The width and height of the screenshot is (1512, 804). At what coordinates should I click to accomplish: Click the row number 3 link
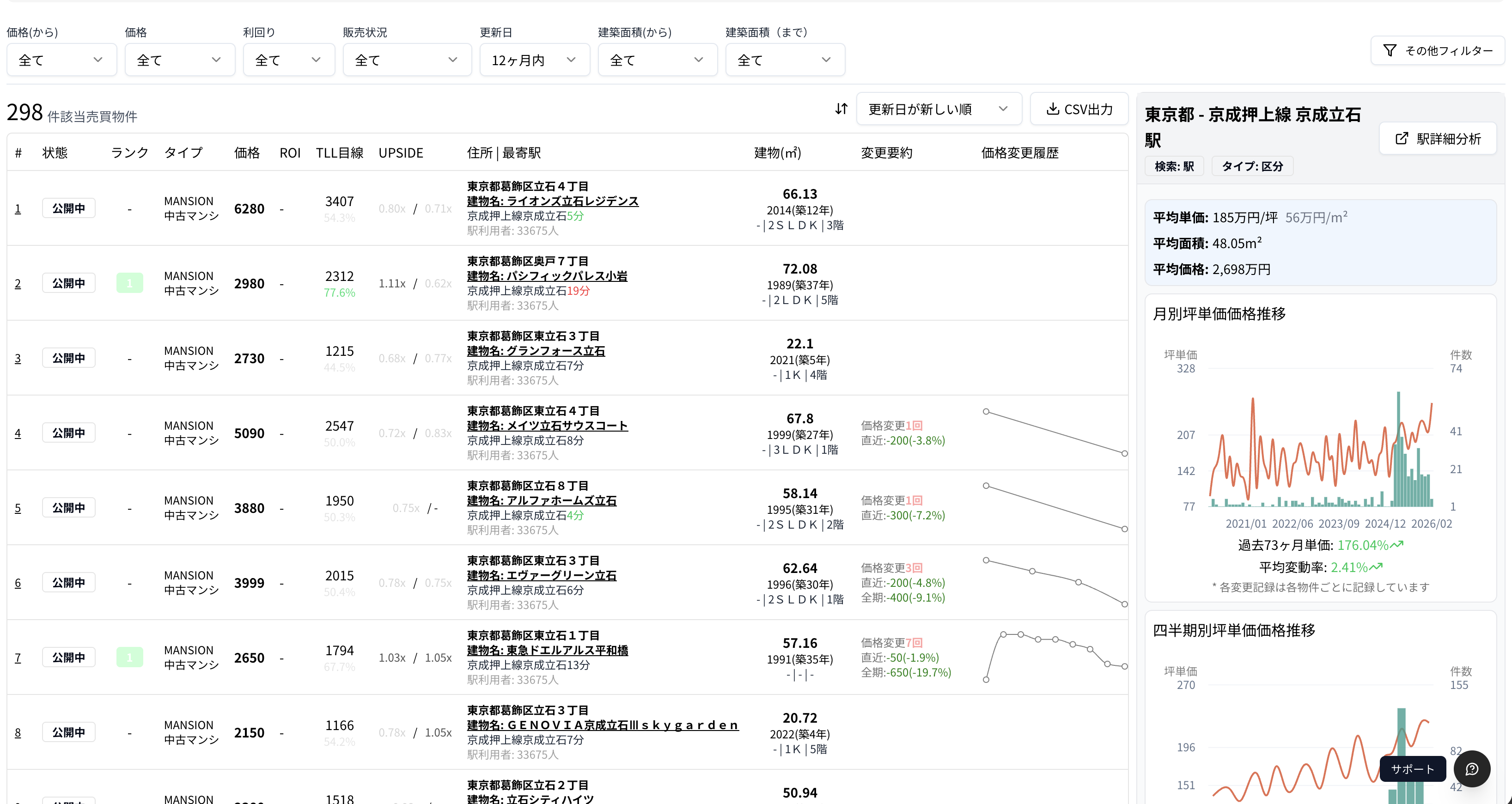point(18,358)
